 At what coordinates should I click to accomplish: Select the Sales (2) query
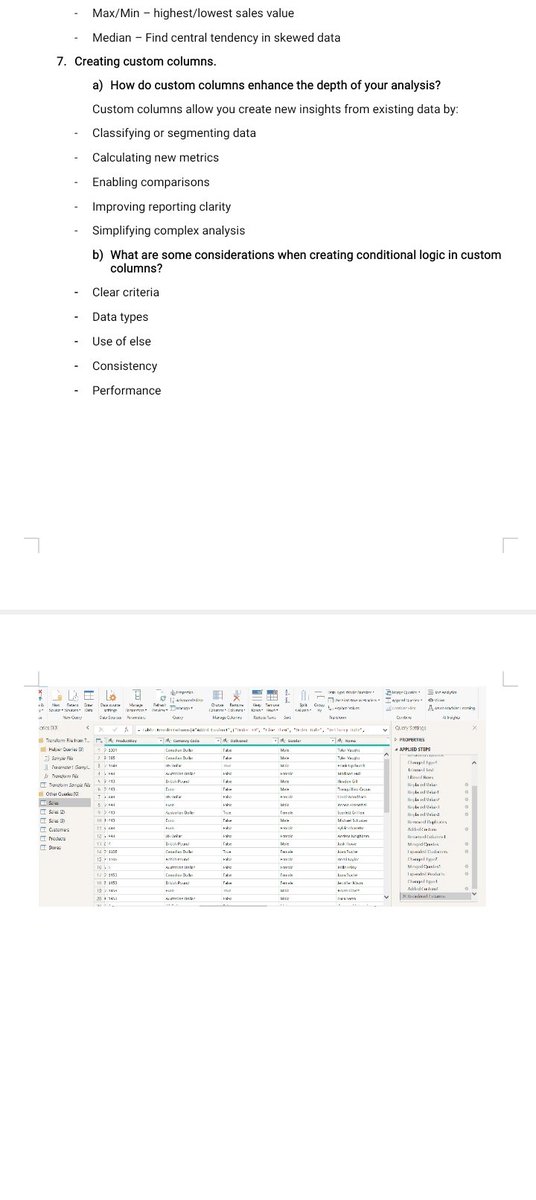[x=56, y=811]
